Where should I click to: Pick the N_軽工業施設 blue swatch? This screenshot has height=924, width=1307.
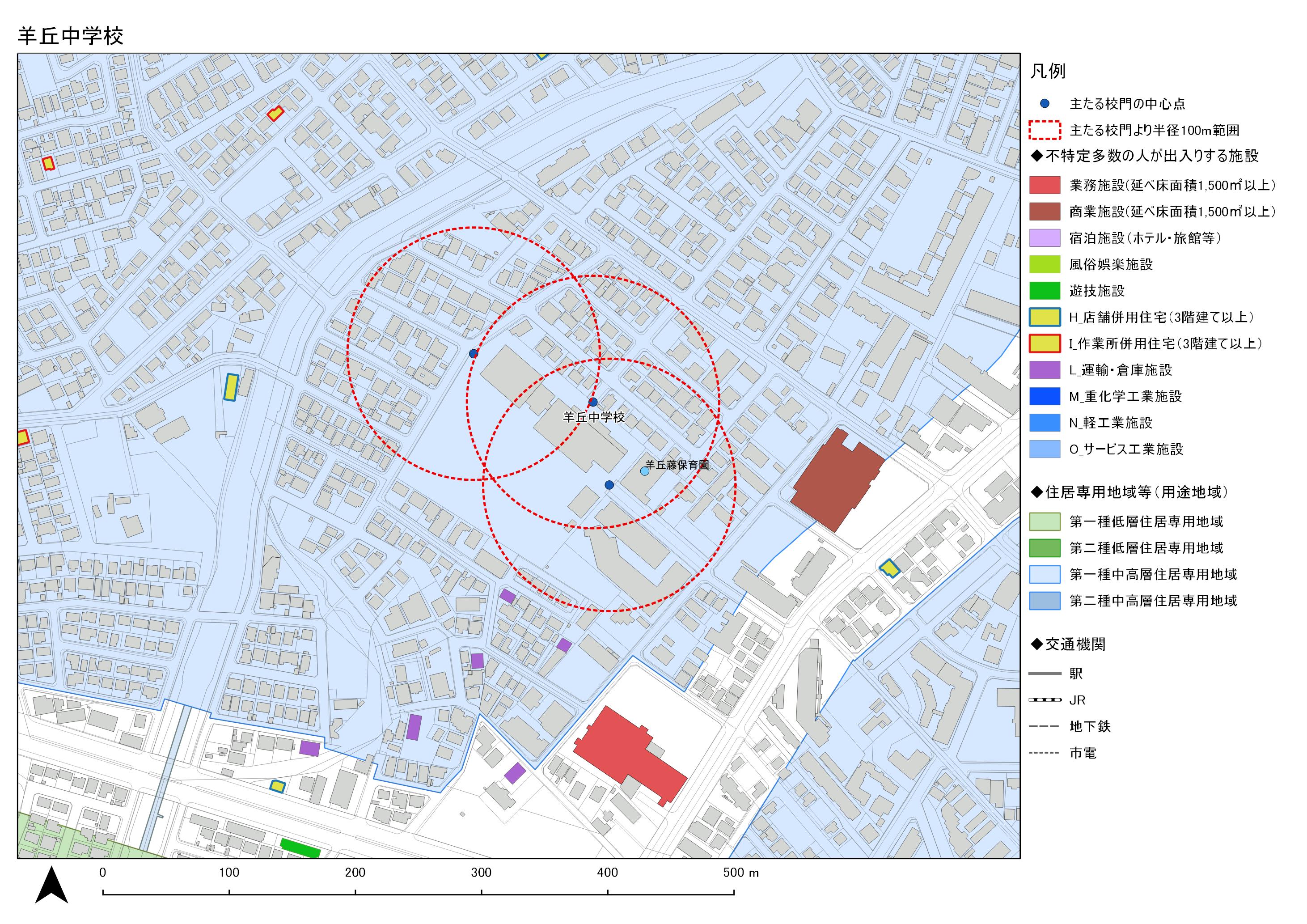click(1045, 423)
